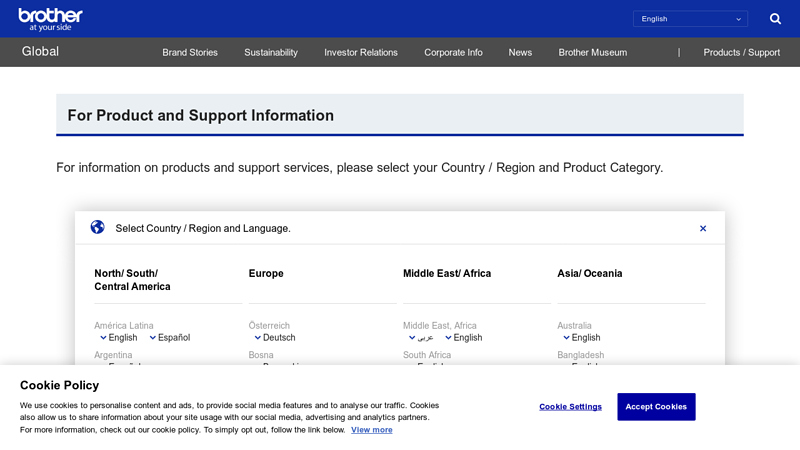Open Investor Relations menu
Screen dimensions: 800x450
point(361,53)
